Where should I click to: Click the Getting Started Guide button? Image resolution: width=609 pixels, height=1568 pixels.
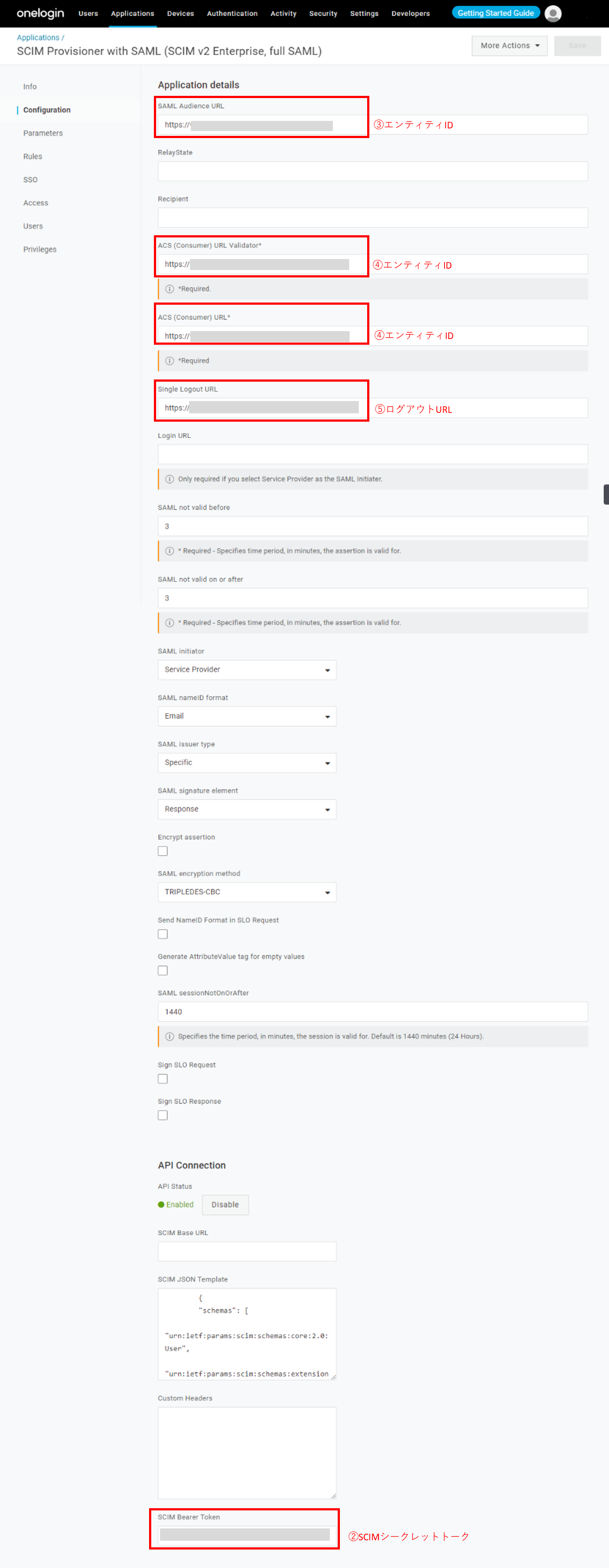[x=496, y=13]
